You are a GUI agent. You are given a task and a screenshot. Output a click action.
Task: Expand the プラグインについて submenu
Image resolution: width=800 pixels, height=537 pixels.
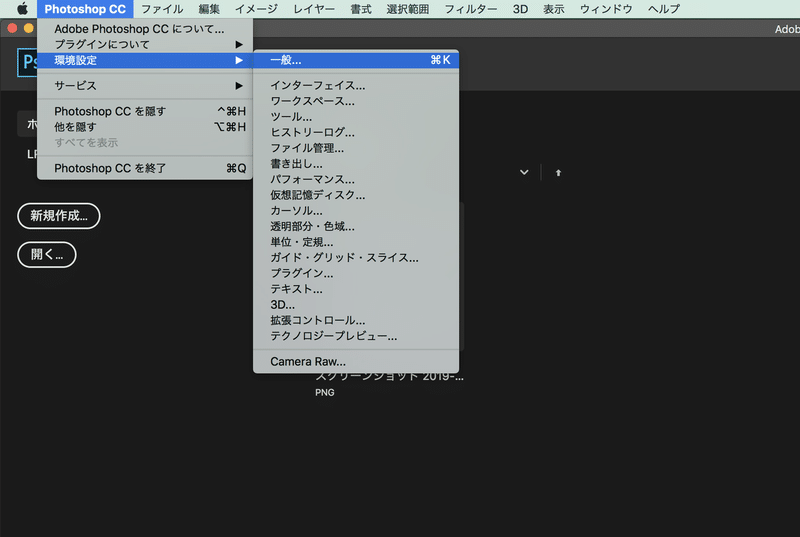tap(145, 44)
